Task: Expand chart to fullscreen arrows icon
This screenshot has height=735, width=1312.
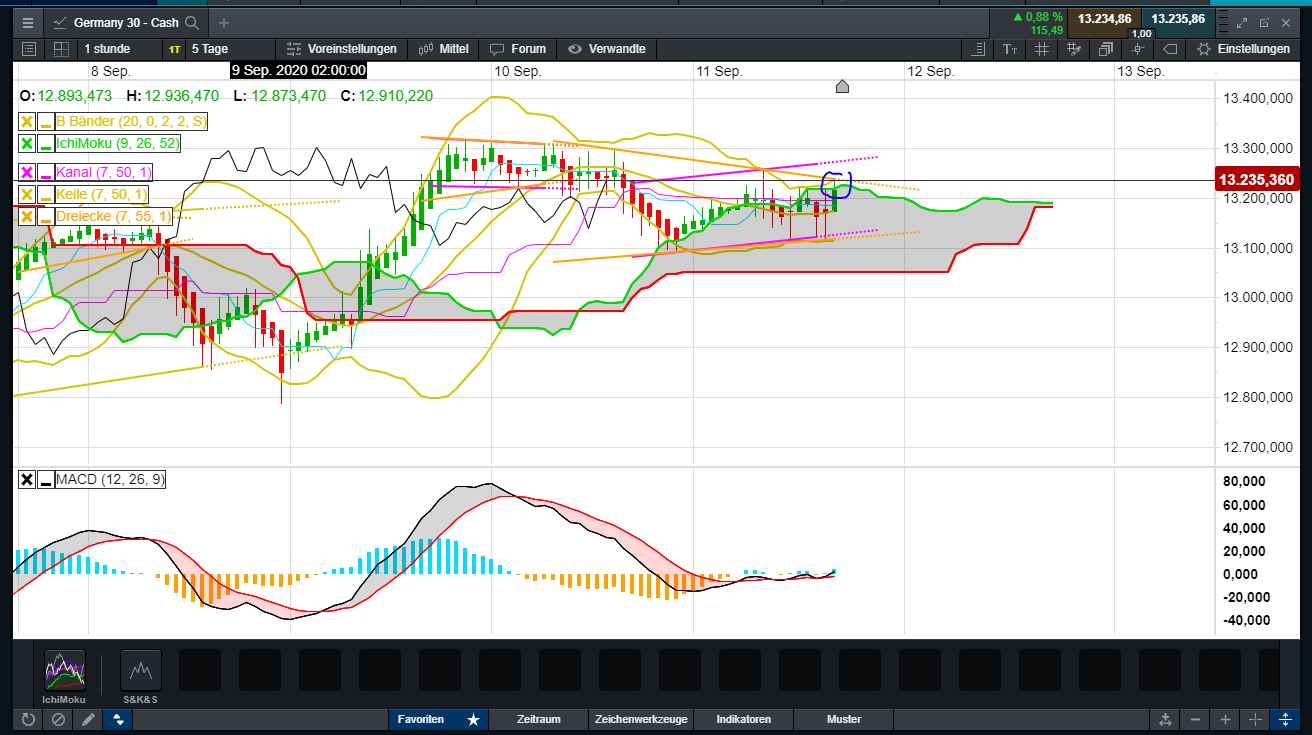Action: (1242, 22)
